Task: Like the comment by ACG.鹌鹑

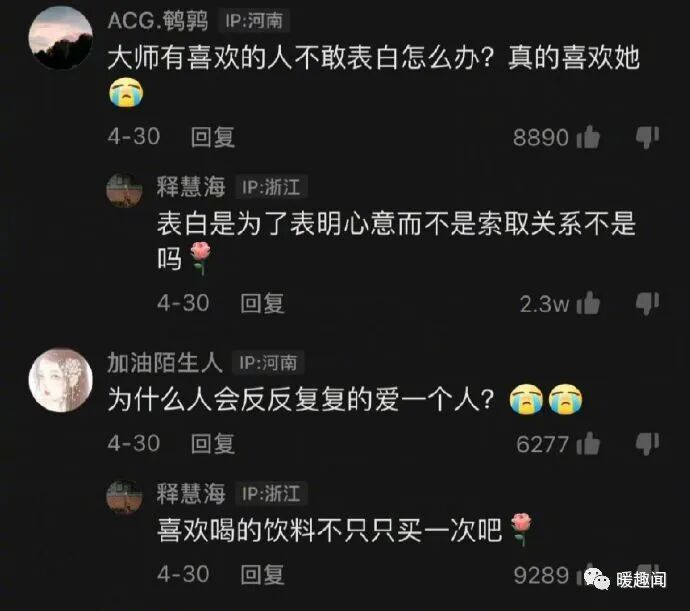Action: point(588,137)
